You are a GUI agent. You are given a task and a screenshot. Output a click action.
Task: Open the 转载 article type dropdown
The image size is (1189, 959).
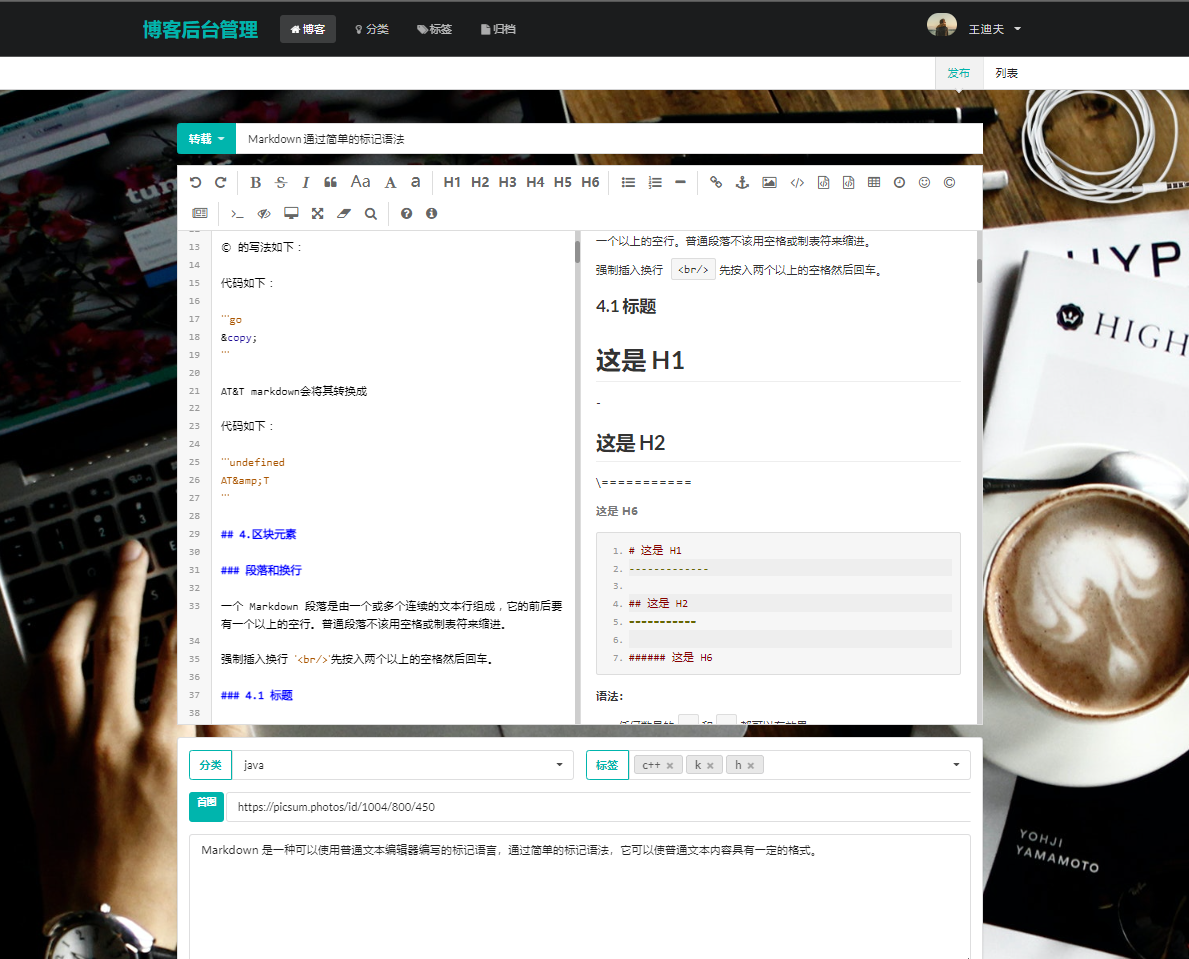click(x=206, y=139)
